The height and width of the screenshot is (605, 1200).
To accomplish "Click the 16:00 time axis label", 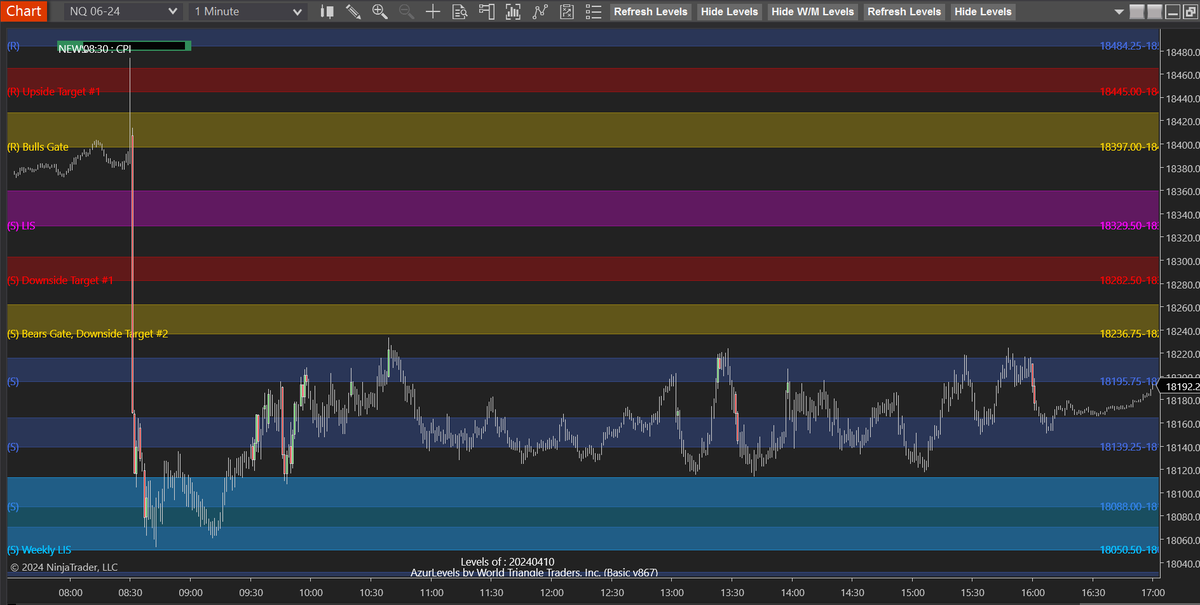I will pos(1033,593).
